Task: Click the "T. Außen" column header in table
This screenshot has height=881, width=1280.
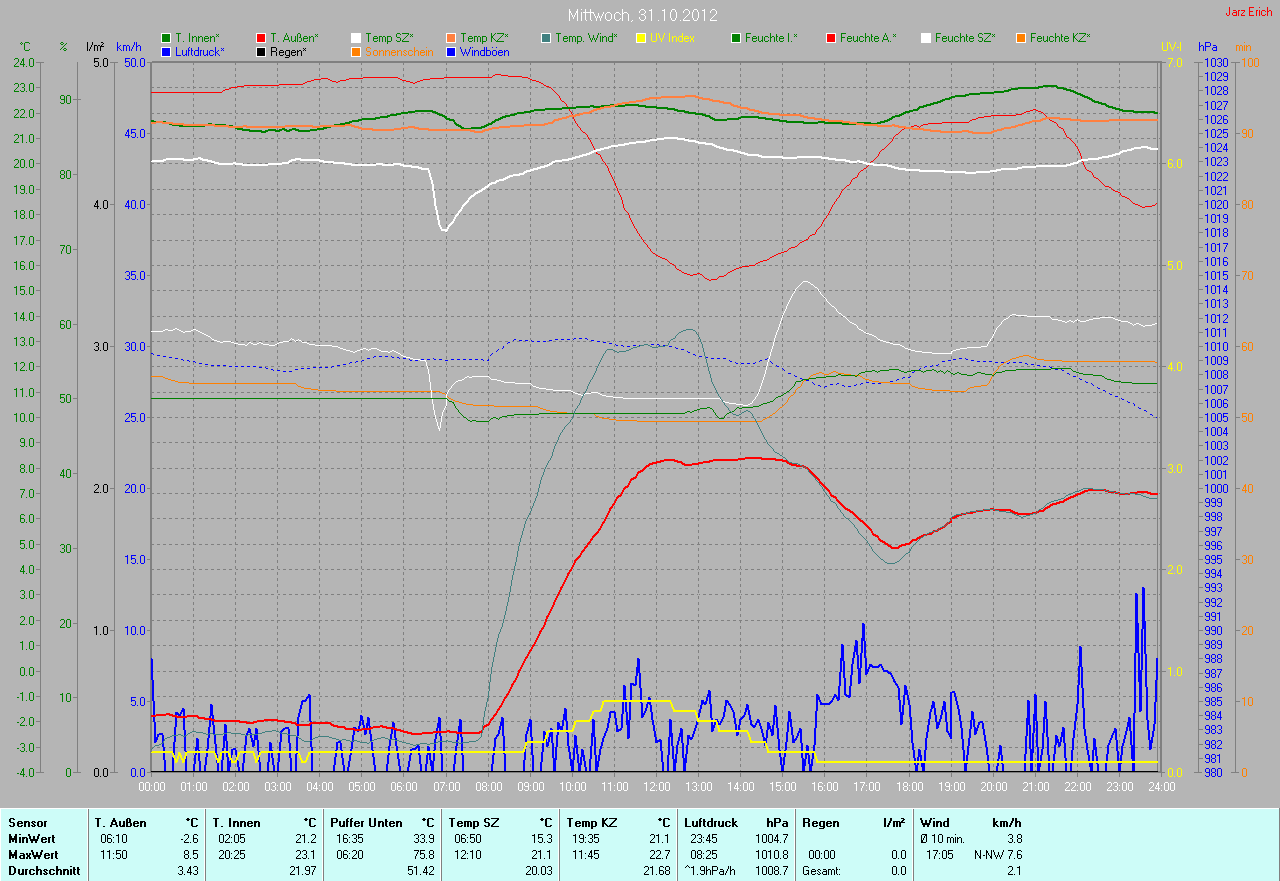Action: click(x=120, y=823)
